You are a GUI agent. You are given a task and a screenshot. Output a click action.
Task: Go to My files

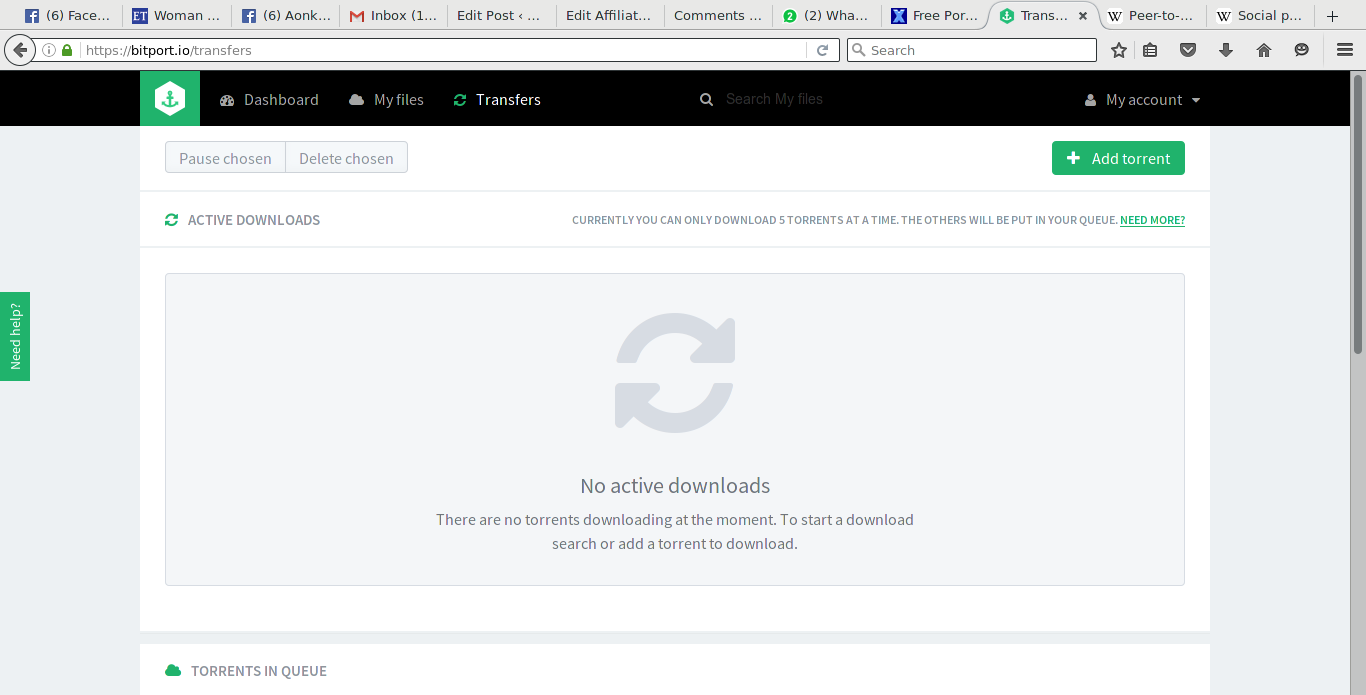tap(387, 100)
